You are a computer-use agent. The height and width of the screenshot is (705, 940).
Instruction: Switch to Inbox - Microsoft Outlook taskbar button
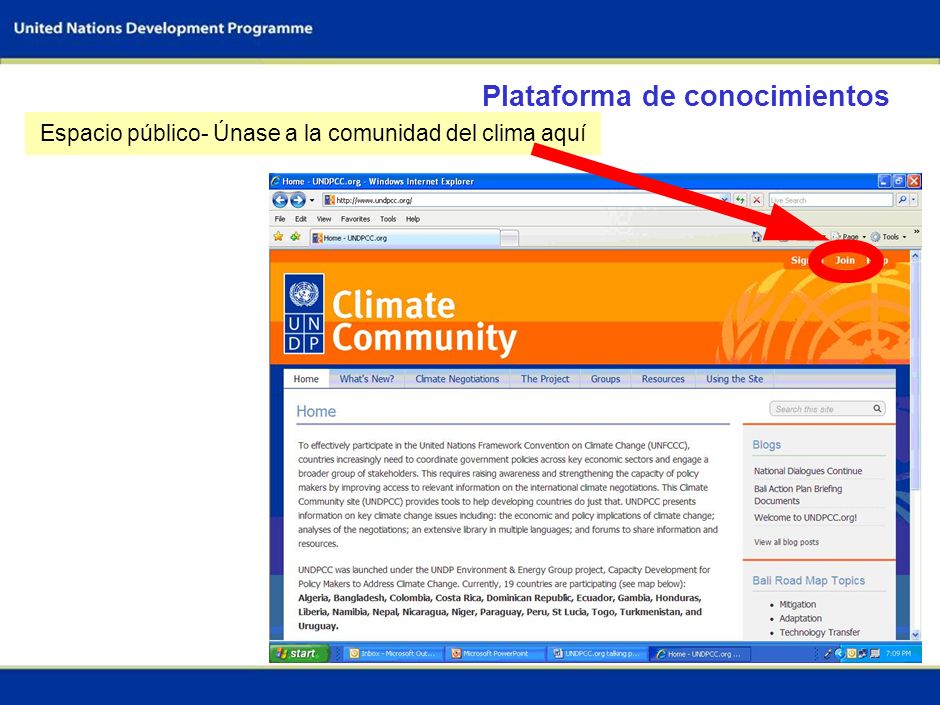coord(393,653)
